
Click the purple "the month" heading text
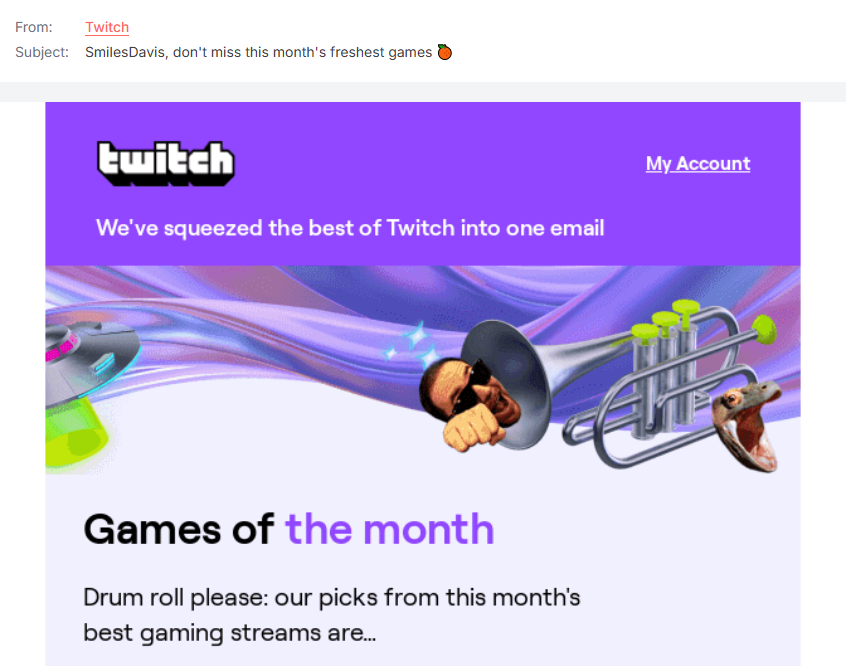pos(390,528)
